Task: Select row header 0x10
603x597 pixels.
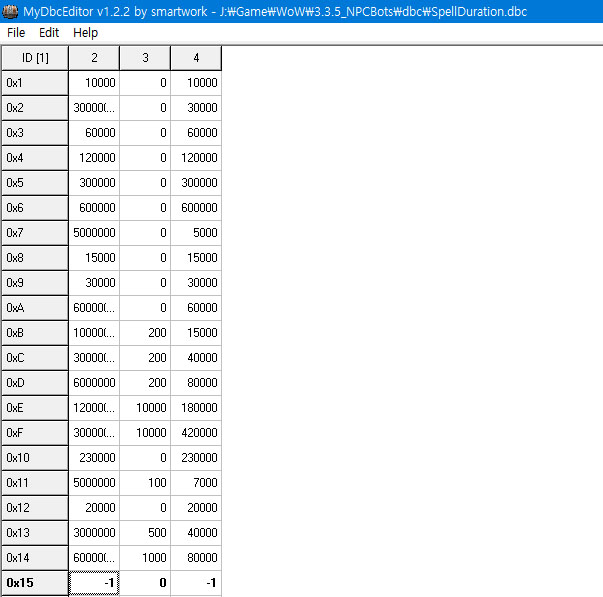Action: [x=35, y=458]
